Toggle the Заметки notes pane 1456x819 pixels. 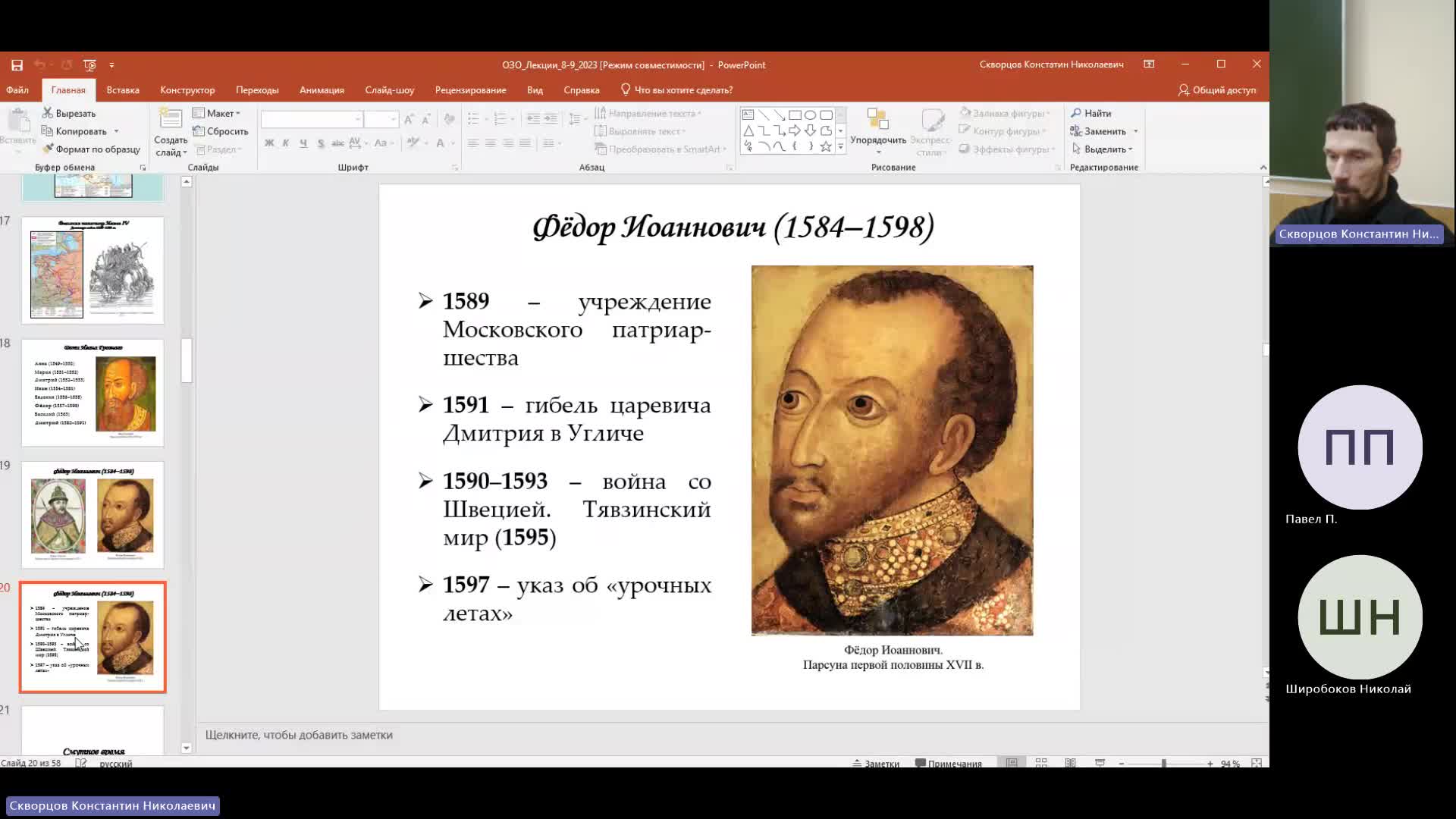876,764
